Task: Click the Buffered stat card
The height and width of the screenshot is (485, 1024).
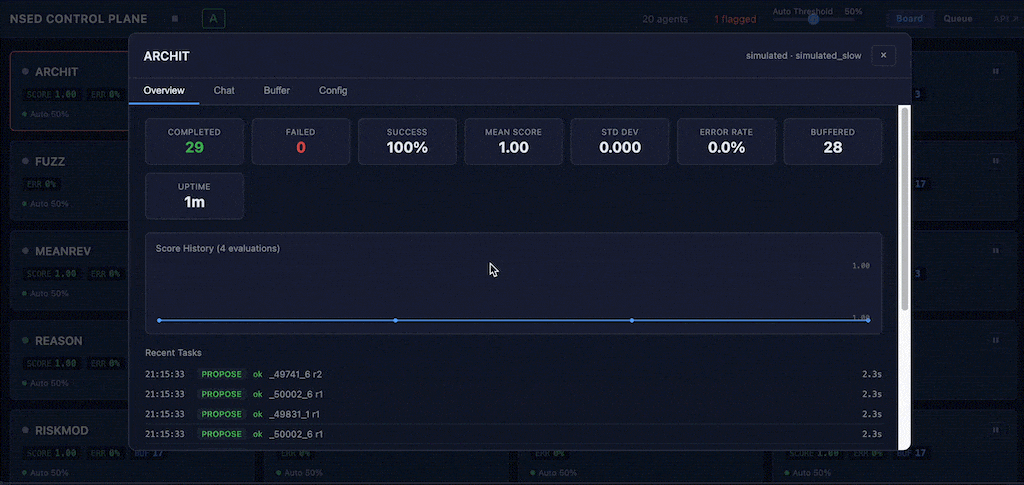Action: point(832,141)
